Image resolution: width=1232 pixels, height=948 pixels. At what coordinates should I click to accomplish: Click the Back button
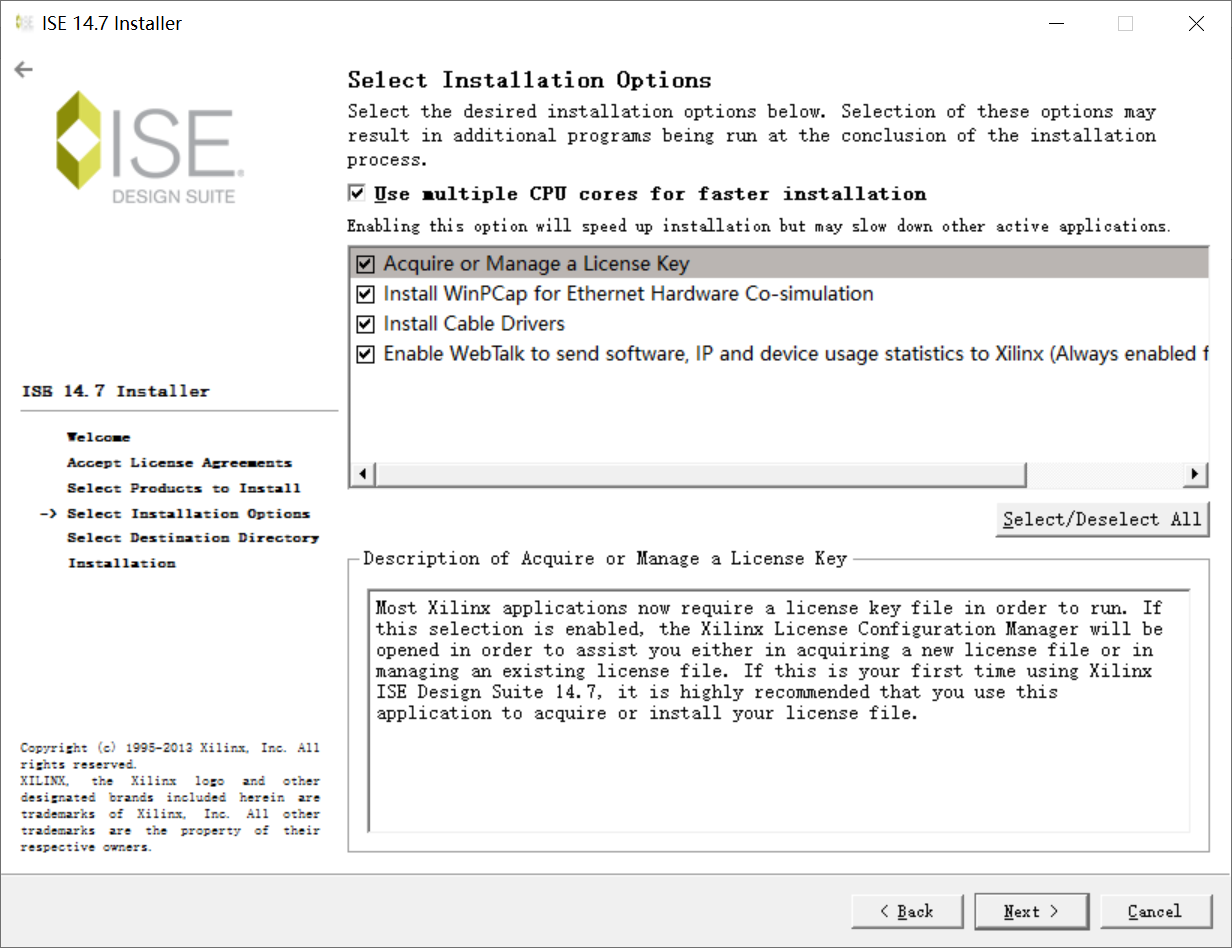(x=907, y=911)
